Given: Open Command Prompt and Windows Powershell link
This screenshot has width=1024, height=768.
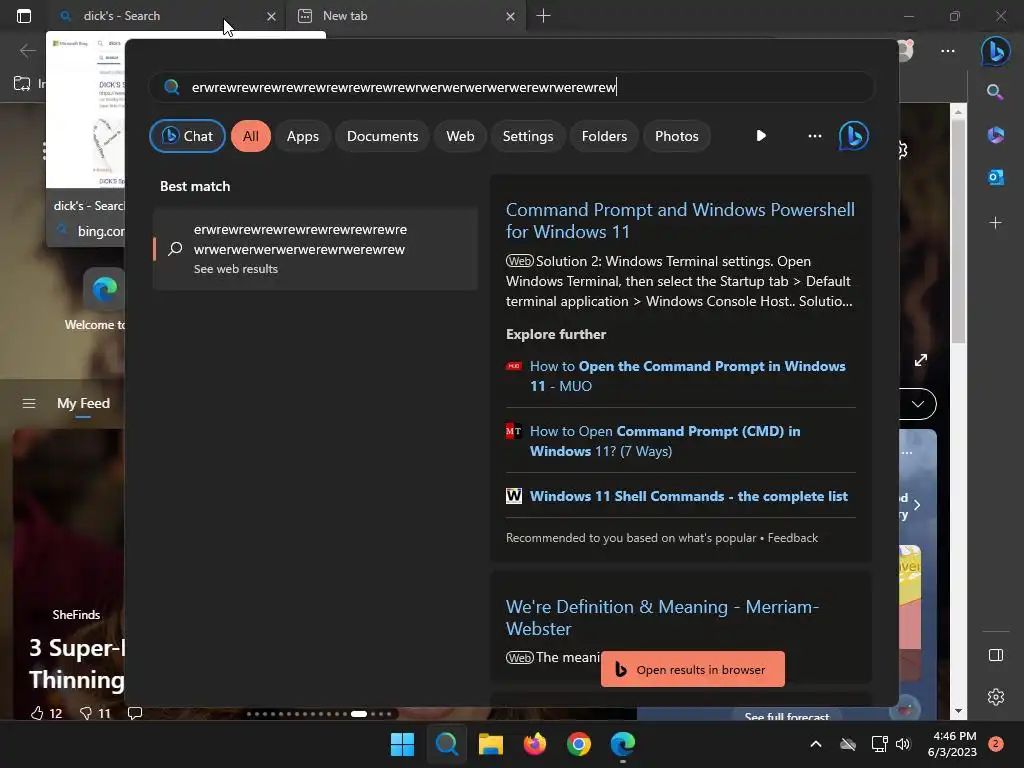Looking at the screenshot, I should tap(680, 221).
